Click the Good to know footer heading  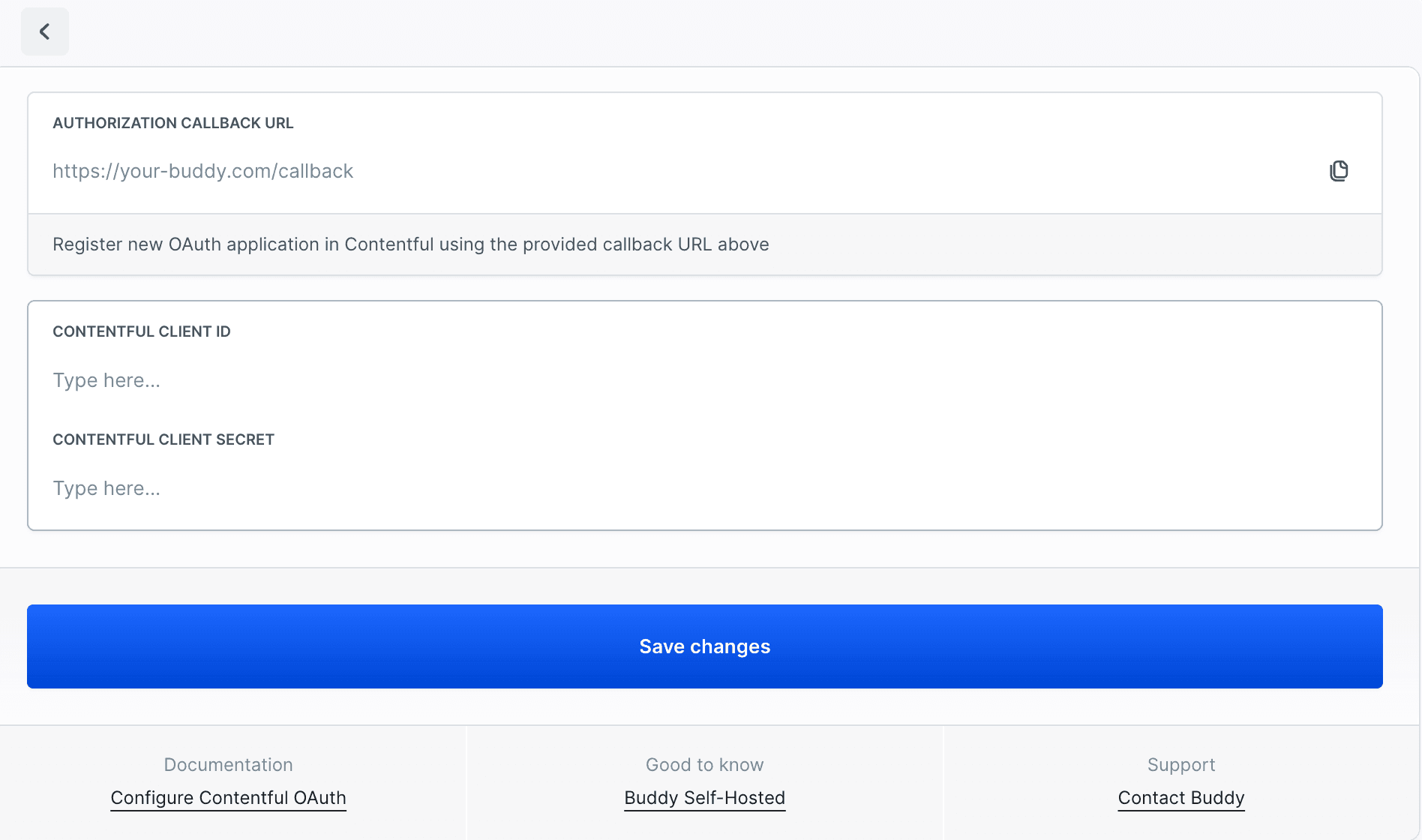click(x=704, y=765)
